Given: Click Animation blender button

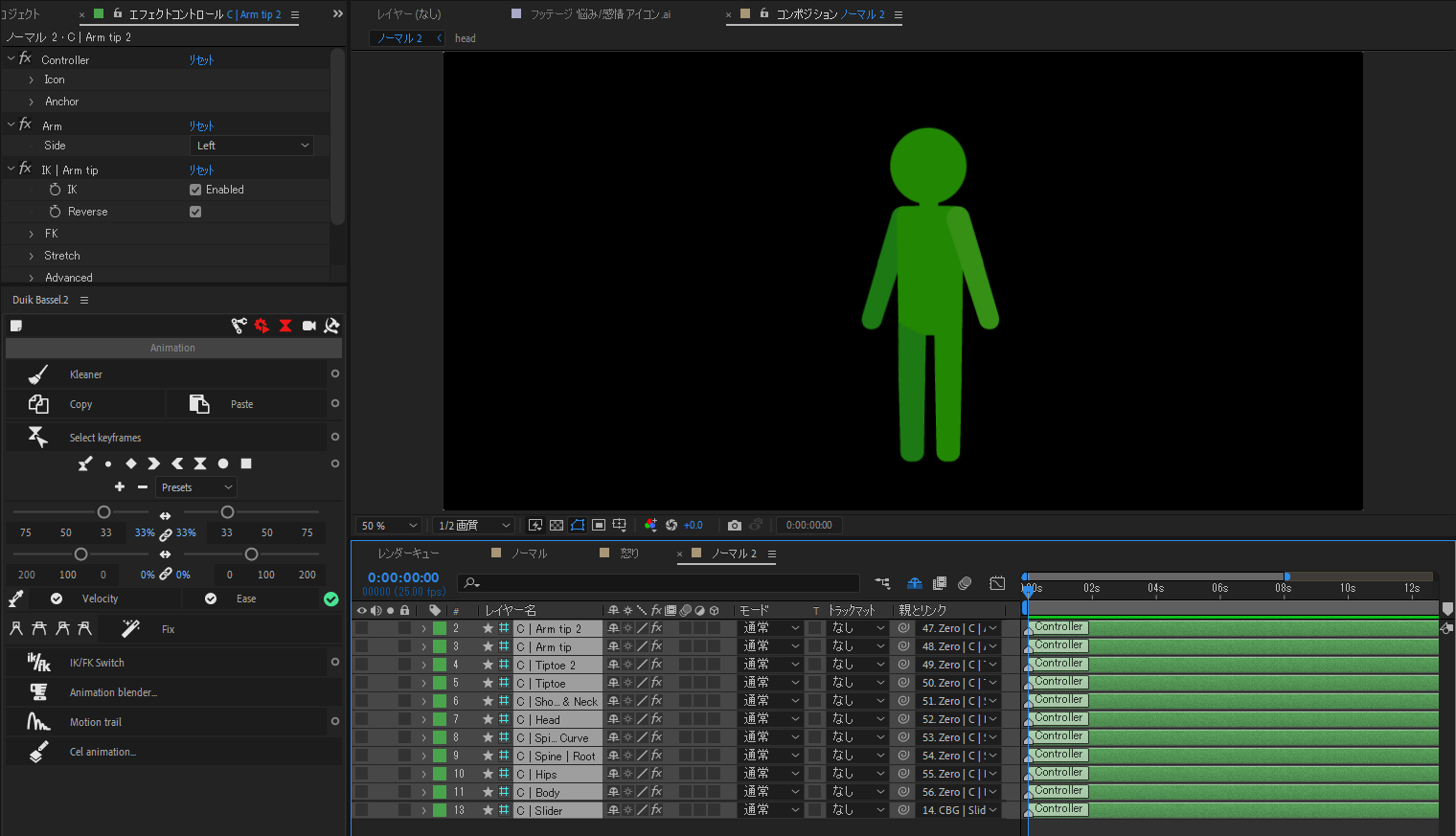Looking at the screenshot, I should click(113, 692).
